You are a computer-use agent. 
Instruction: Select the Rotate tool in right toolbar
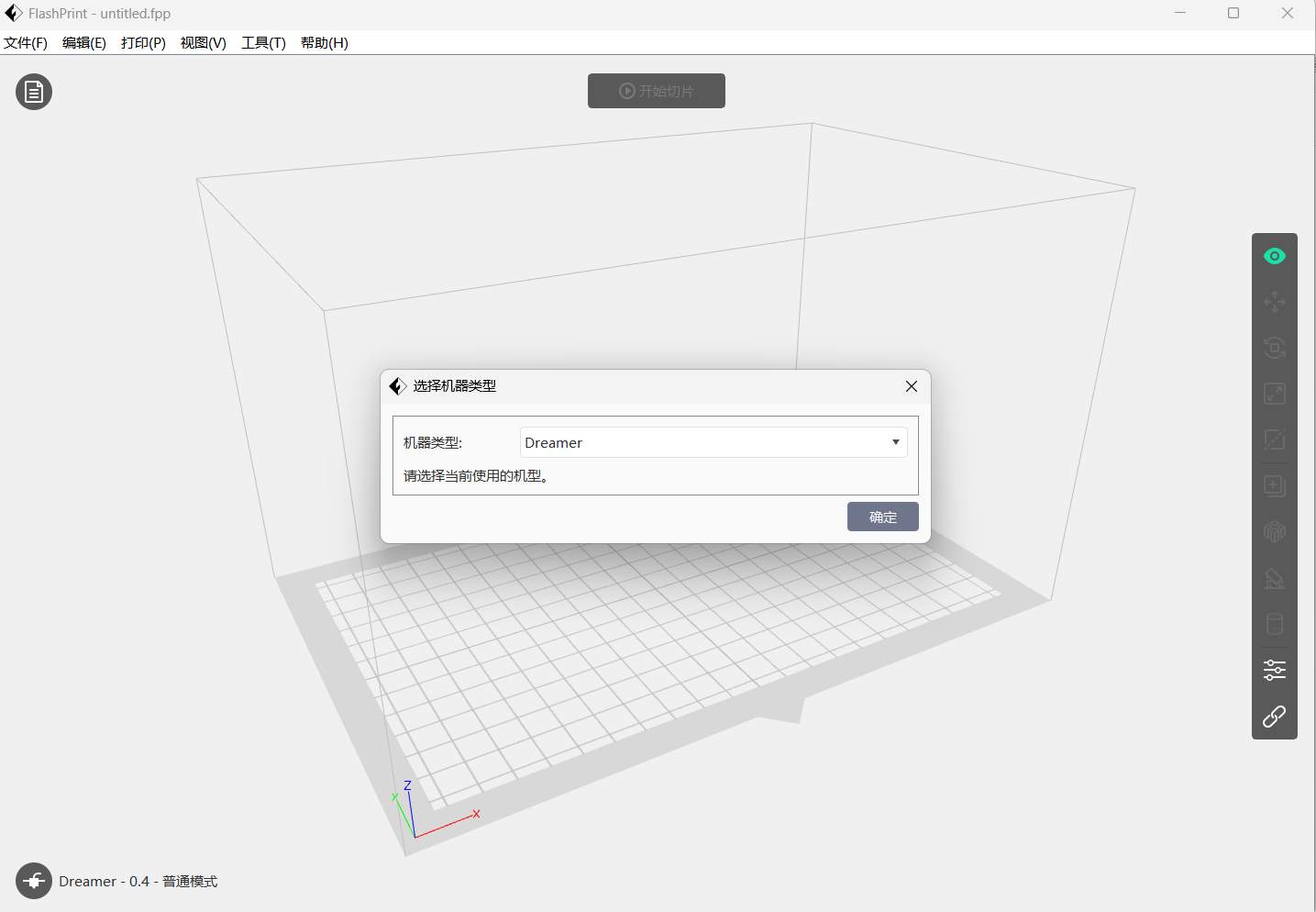(1274, 348)
